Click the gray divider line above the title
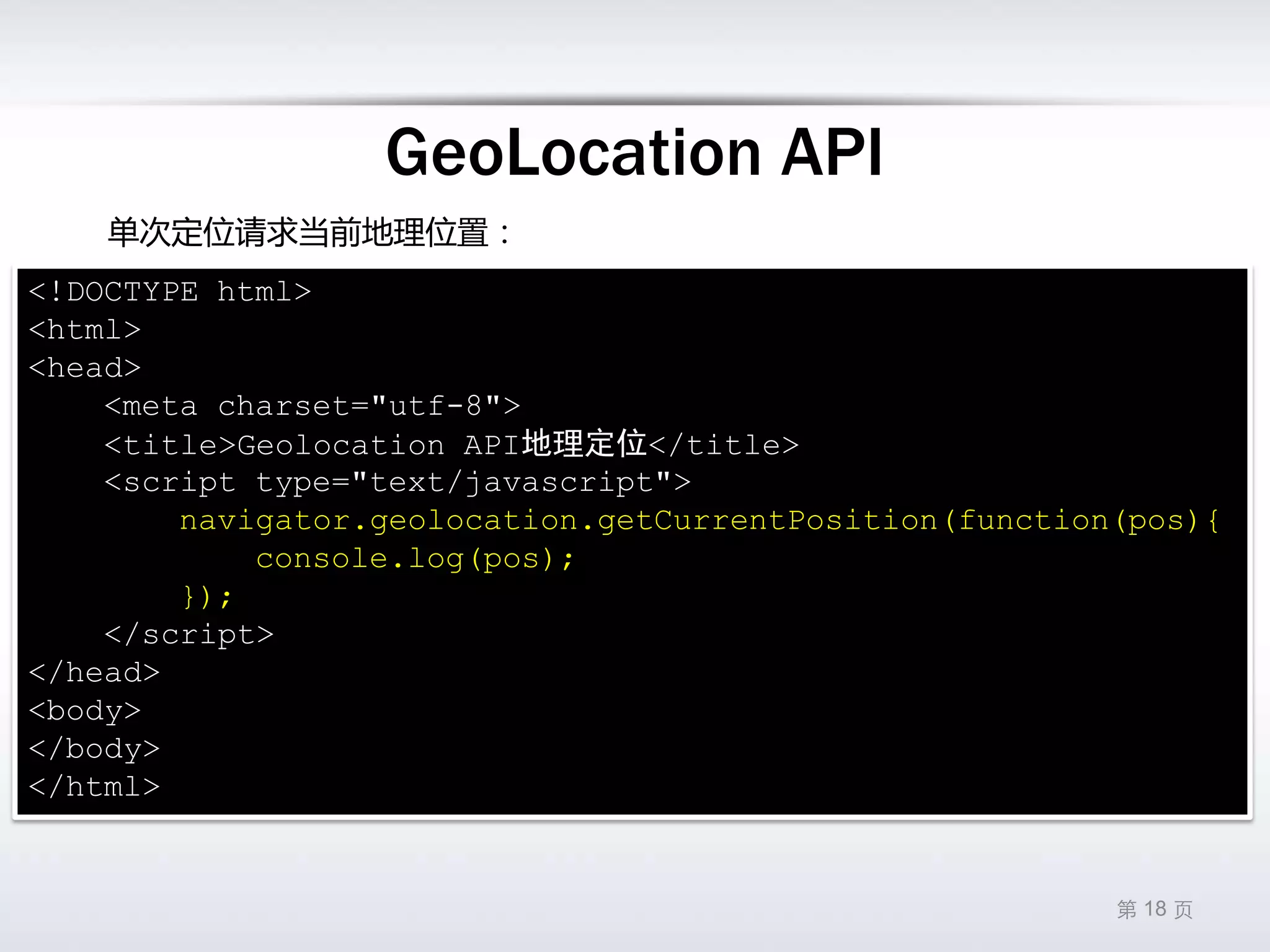Screen dimensions: 1270x952 tap(635, 101)
